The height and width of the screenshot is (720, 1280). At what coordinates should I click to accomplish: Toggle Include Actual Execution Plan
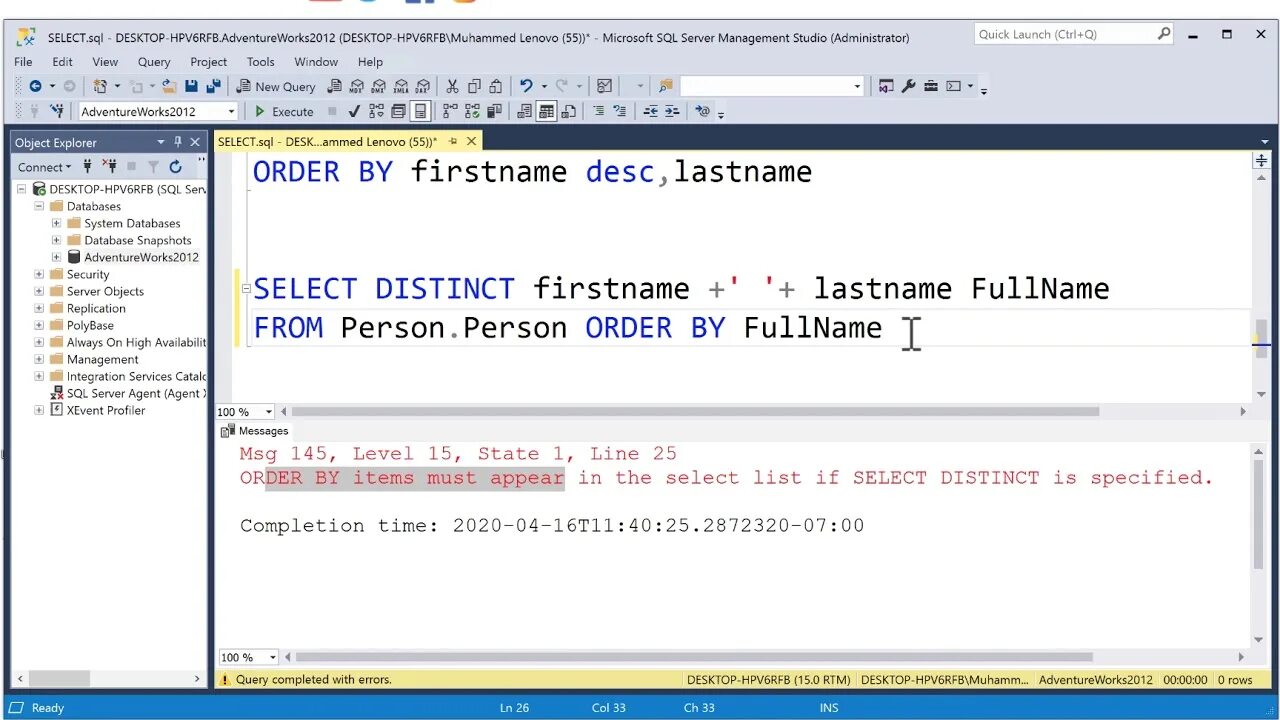click(x=450, y=111)
